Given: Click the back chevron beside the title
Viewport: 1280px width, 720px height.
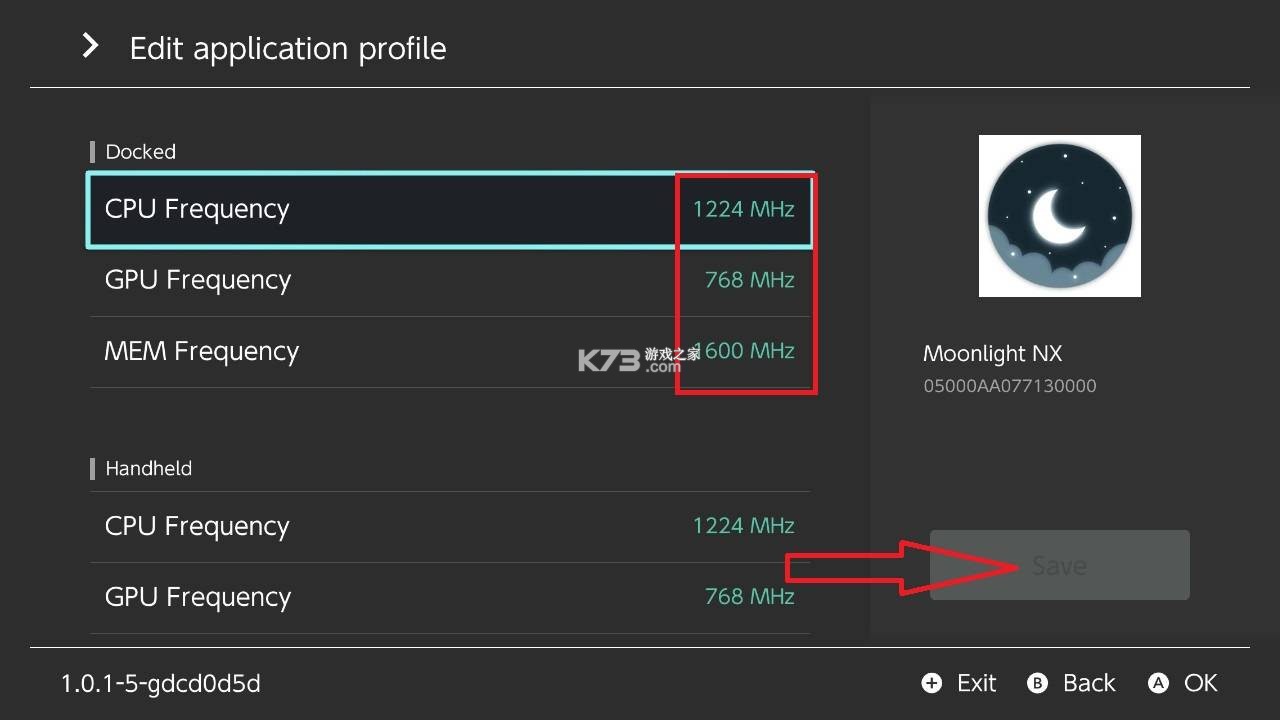Looking at the screenshot, I should 89,44.
